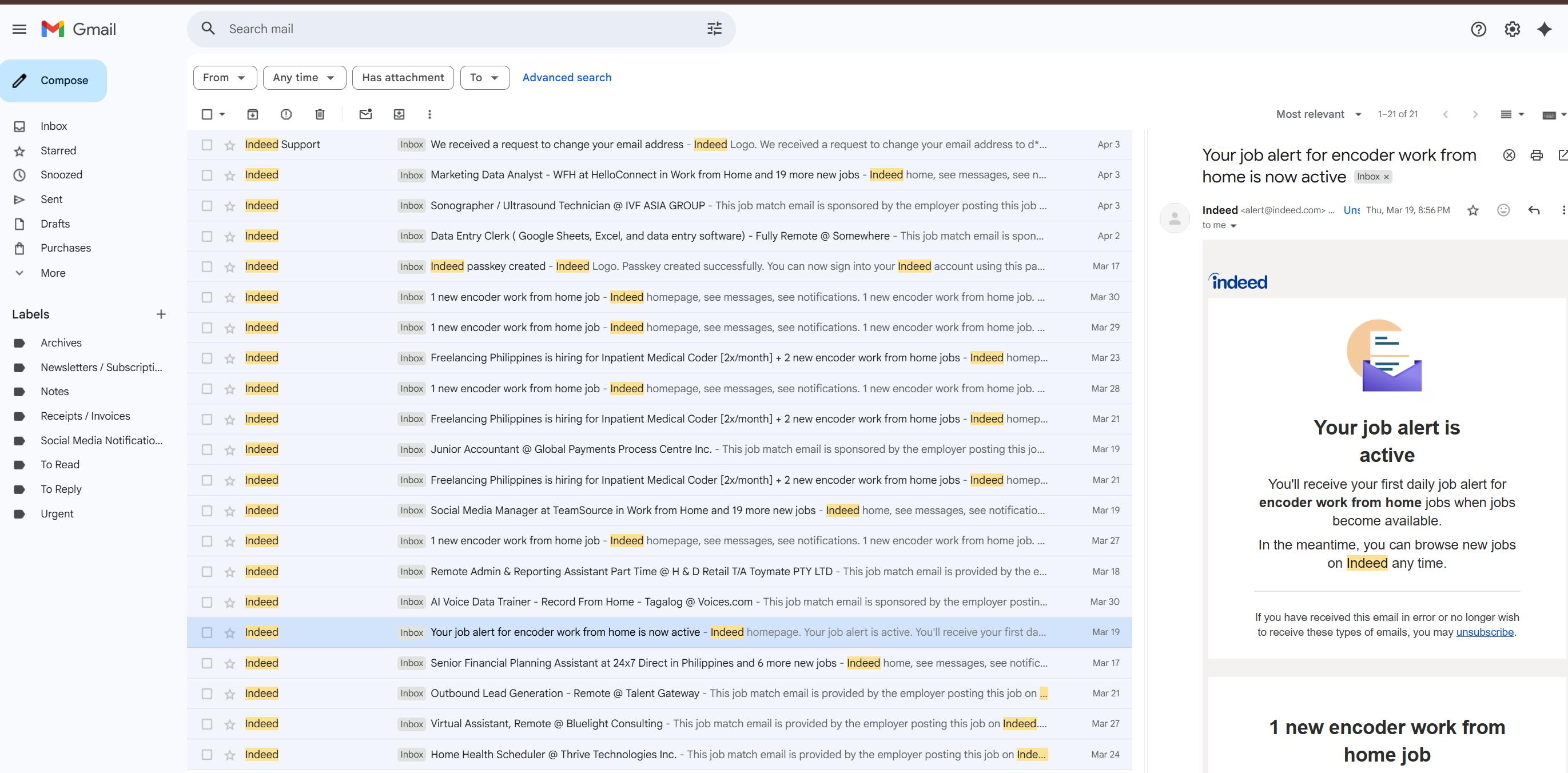Click the Gmail logo
The height and width of the screenshot is (773, 1568).
click(78, 29)
